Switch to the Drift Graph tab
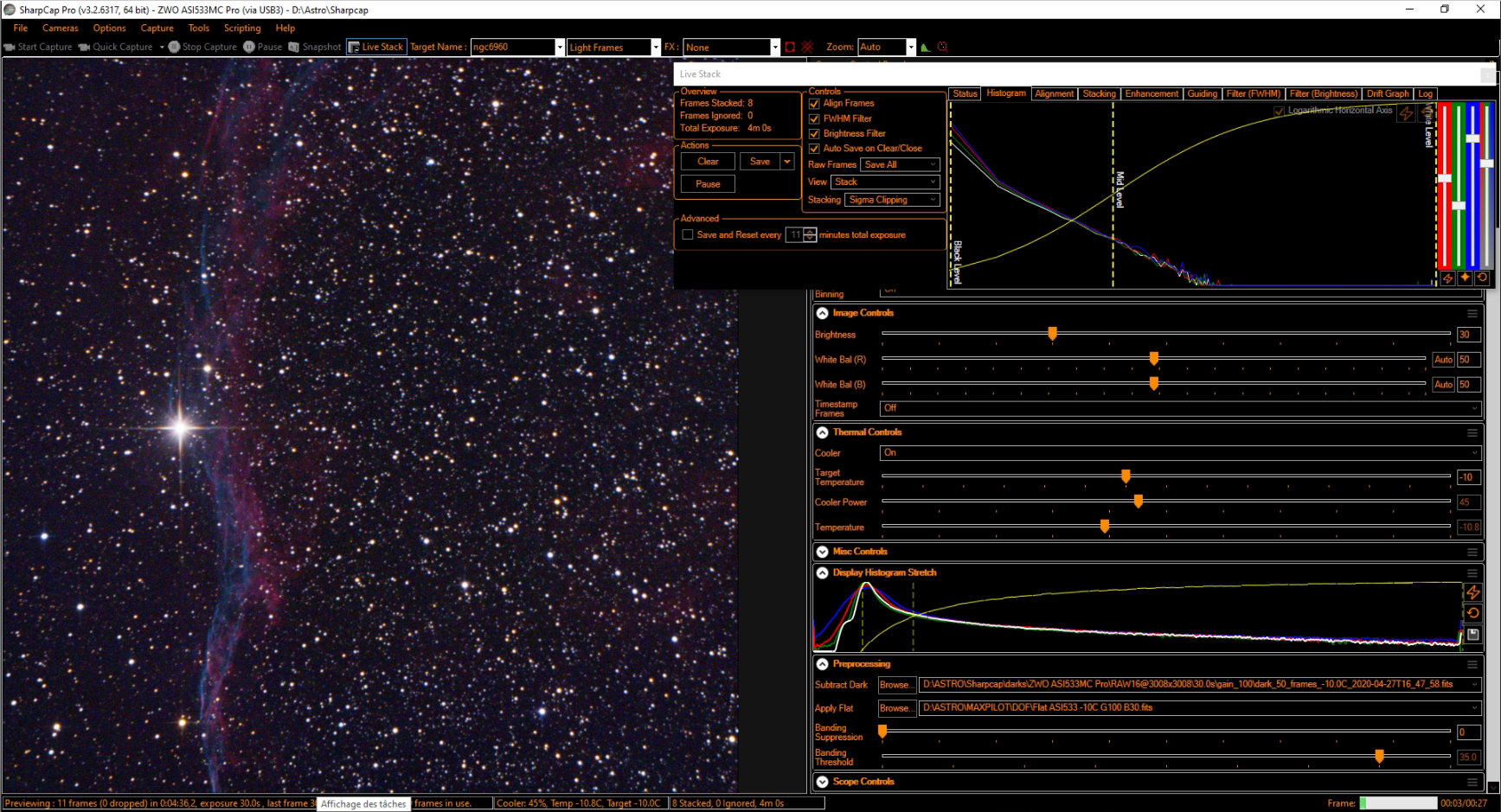Screen dimensions: 1501x812 click(1388, 93)
